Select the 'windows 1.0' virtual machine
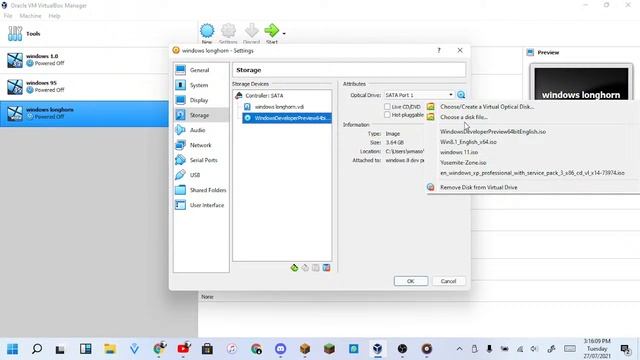Screen dimensions: 640x360 [x=84, y=60]
